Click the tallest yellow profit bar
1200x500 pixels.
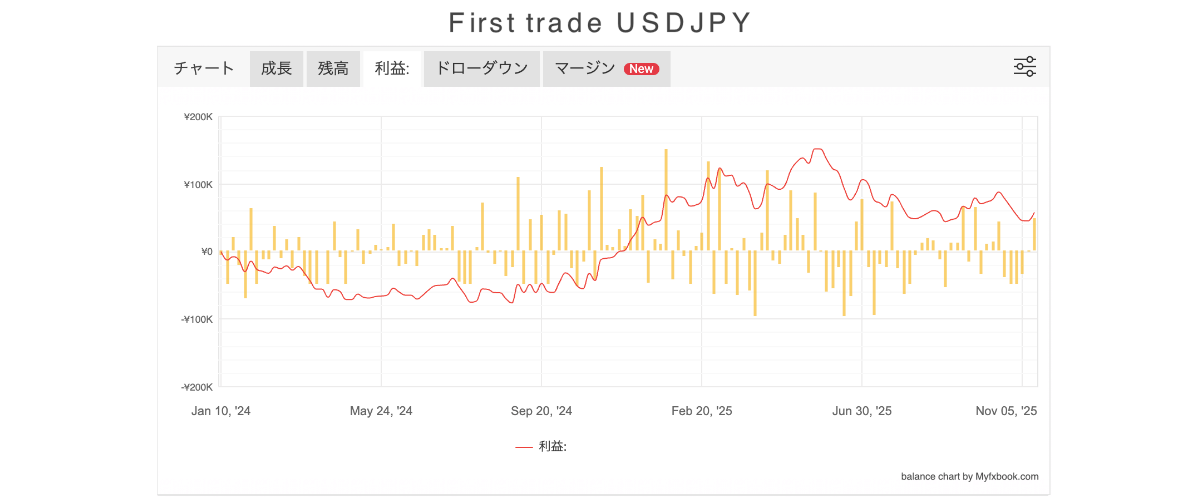tap(666, 200)
